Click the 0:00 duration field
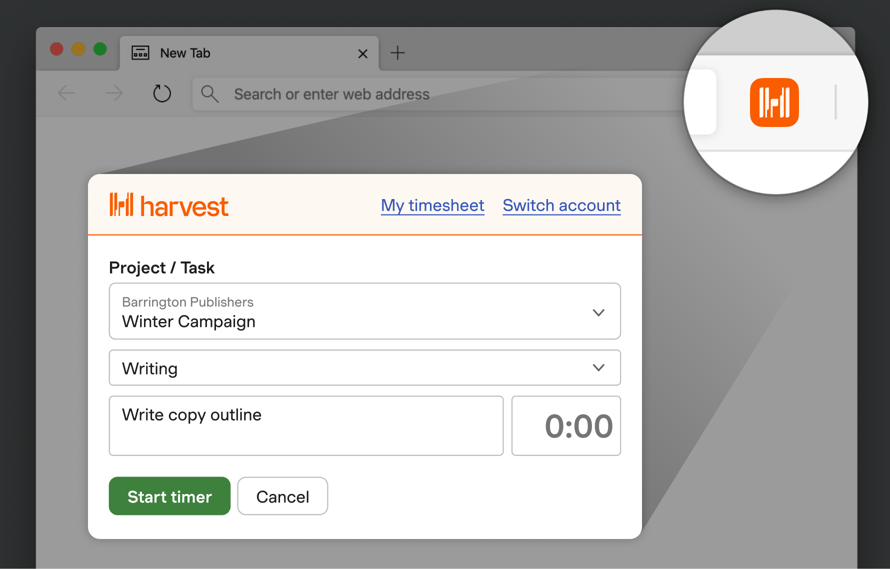The height and width of the screenshot is (569, 890). tap(566, 426)
